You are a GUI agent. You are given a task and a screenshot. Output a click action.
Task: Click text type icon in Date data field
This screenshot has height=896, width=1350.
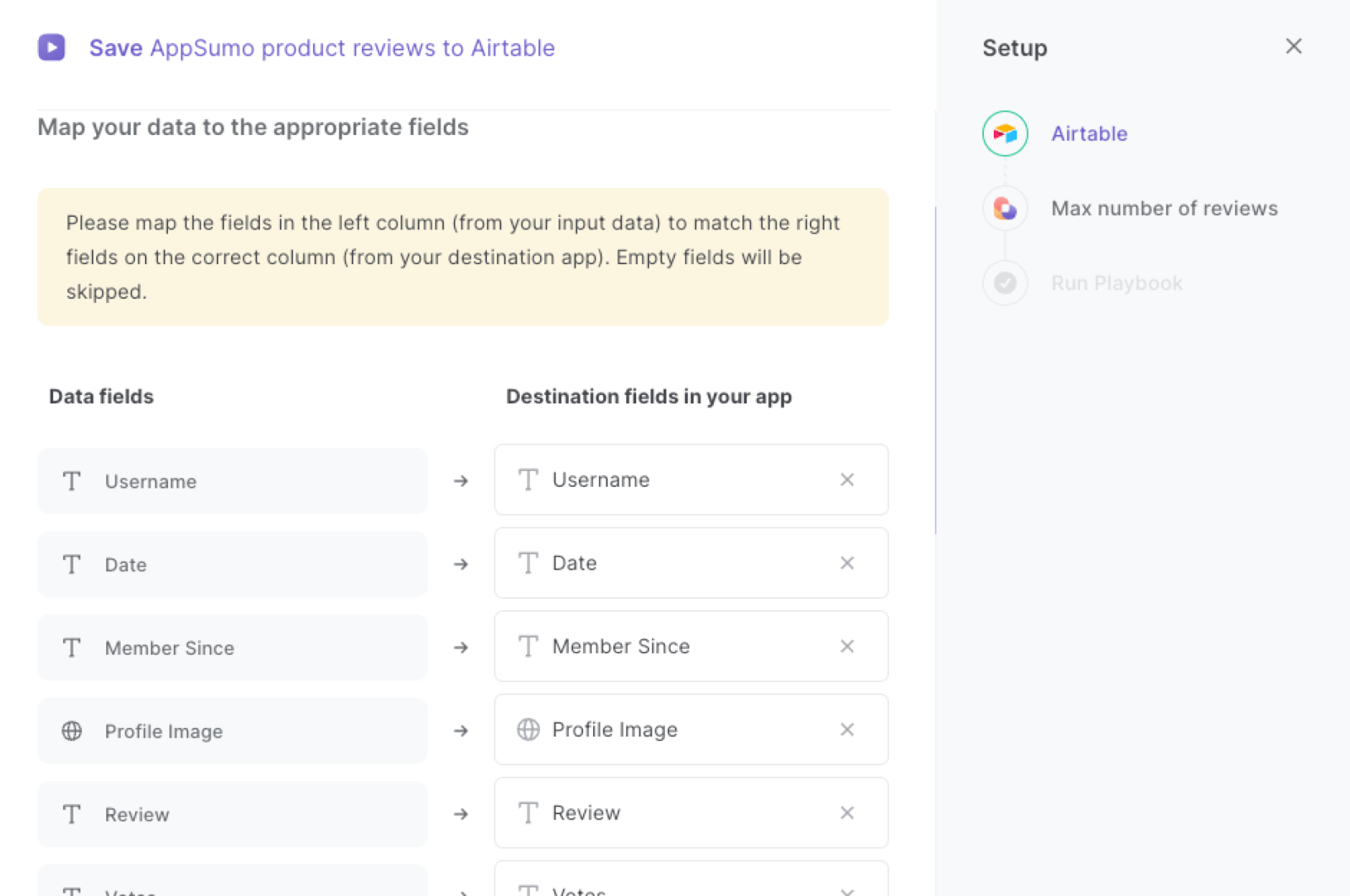coord(72,564)
